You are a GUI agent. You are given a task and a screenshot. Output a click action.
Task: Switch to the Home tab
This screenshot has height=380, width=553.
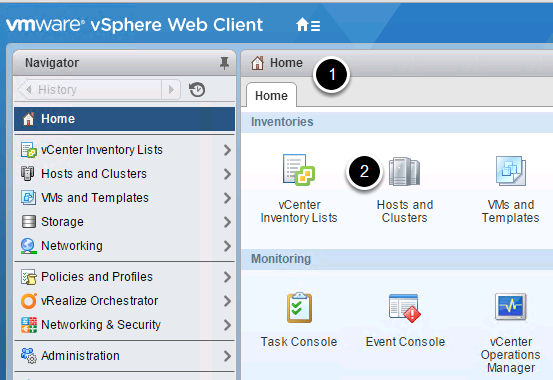point(271,95)
